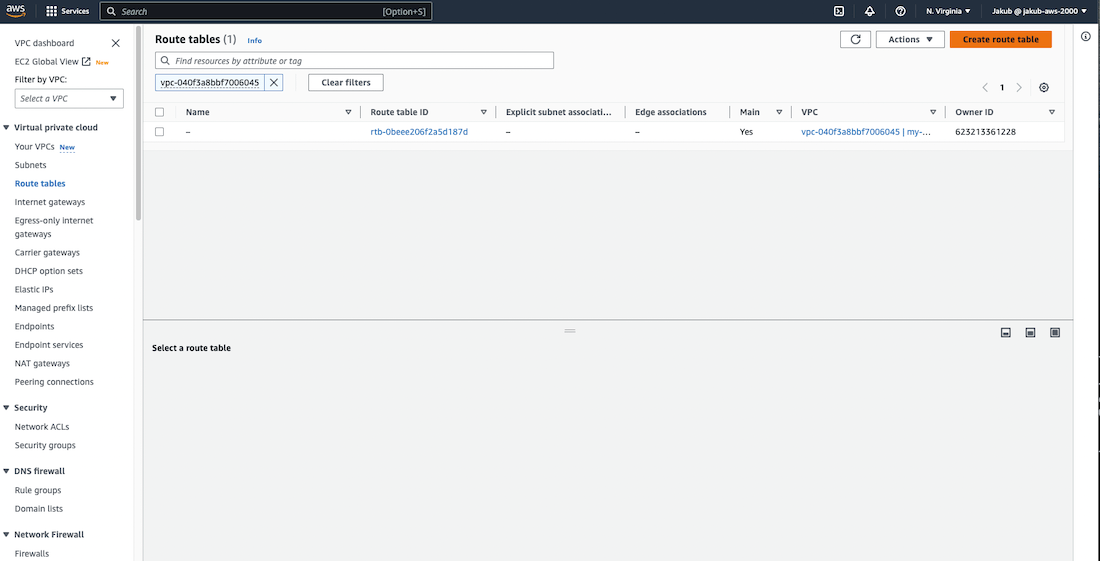Screen dimensions: 1100x561
Task: Open the notifications bell
Action: click(869, 11)
